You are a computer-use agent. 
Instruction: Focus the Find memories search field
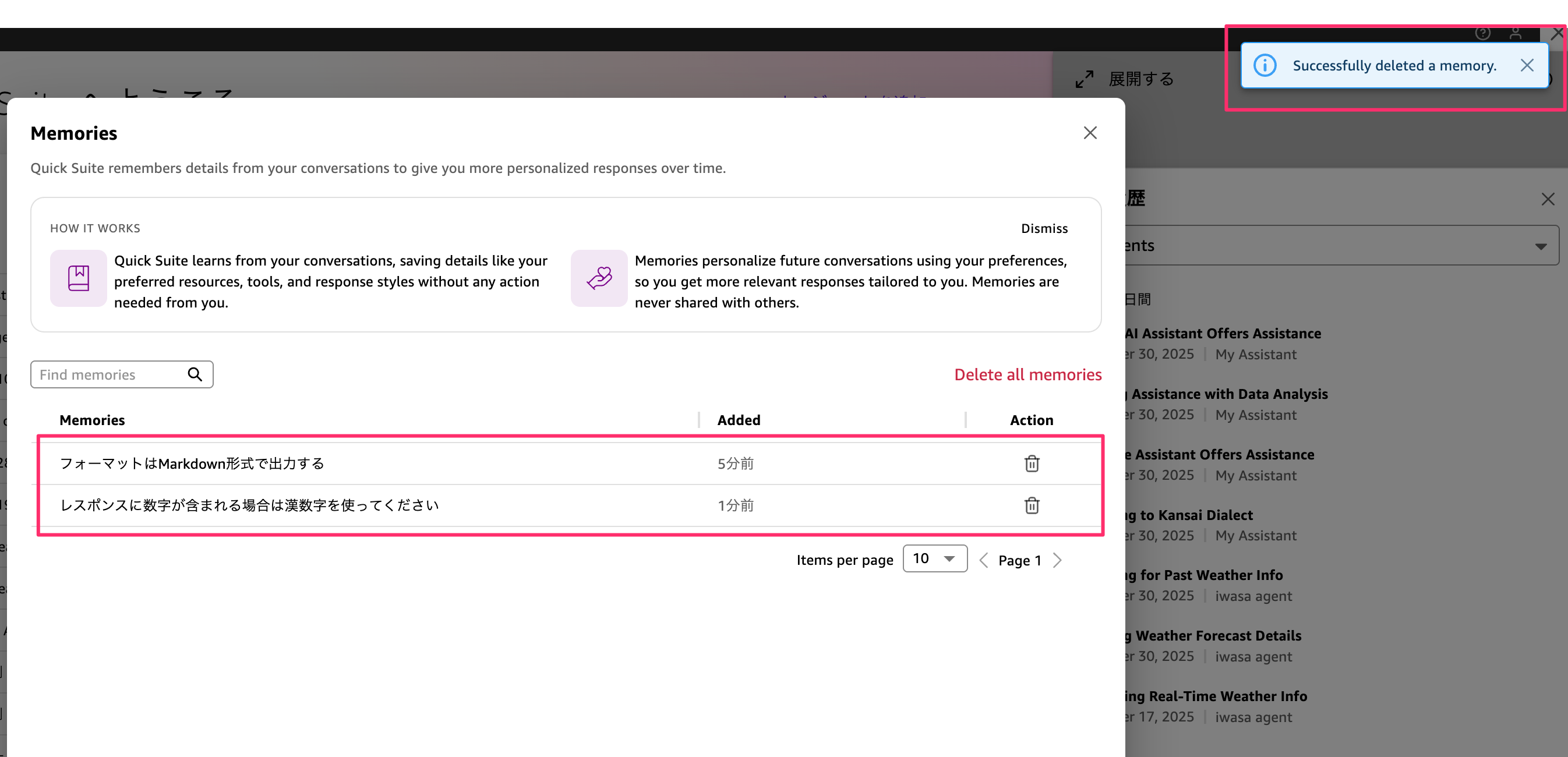coord(110,374)
